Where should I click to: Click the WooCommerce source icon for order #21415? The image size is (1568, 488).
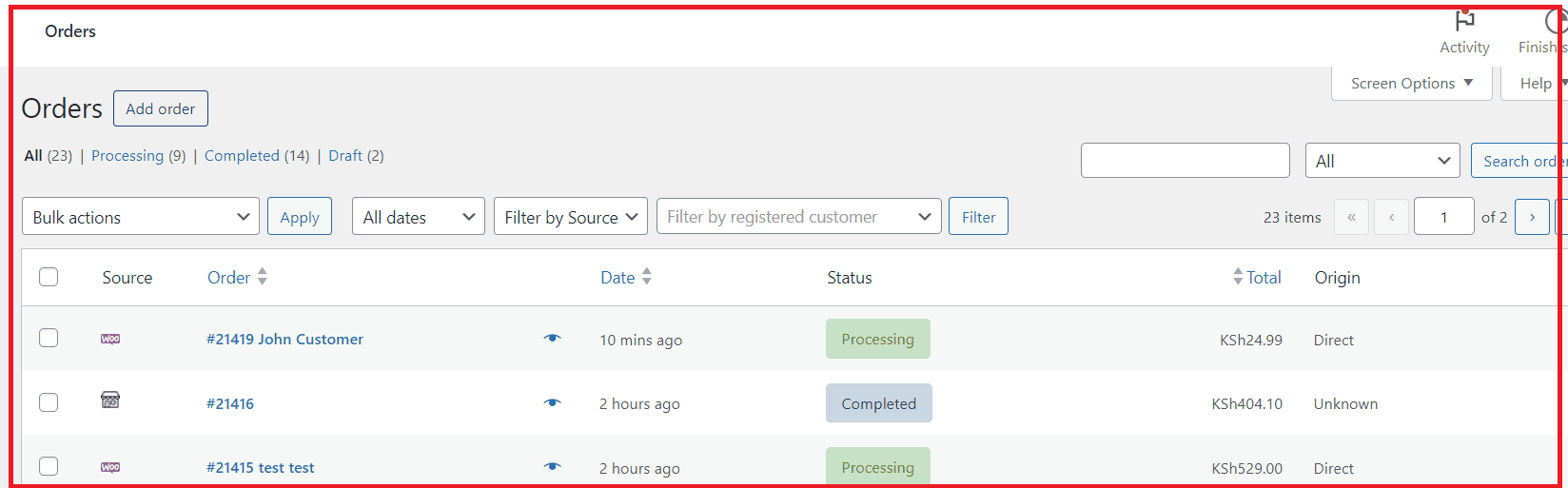[110, 467]
